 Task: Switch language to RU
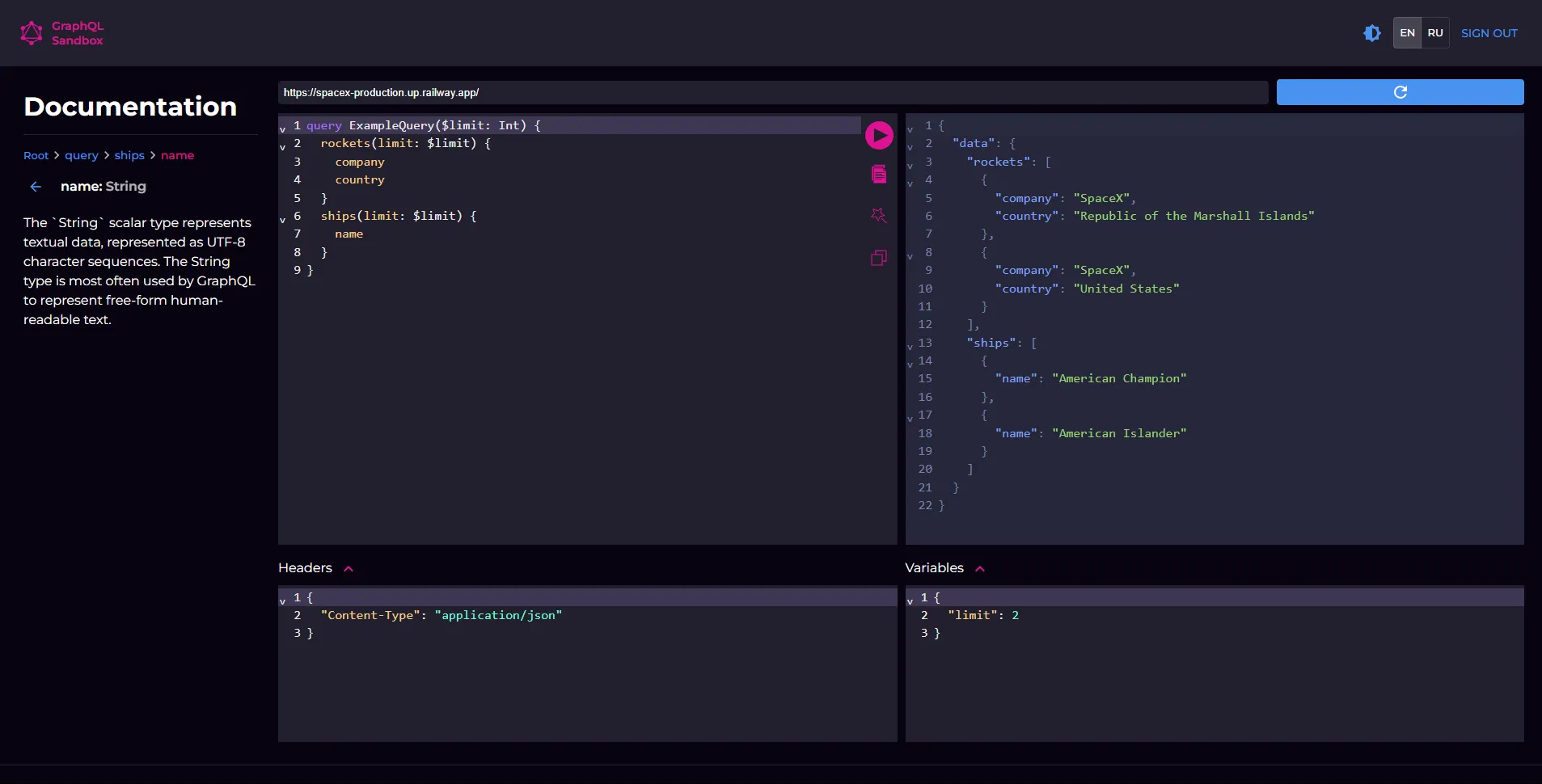coord(1435,33)
